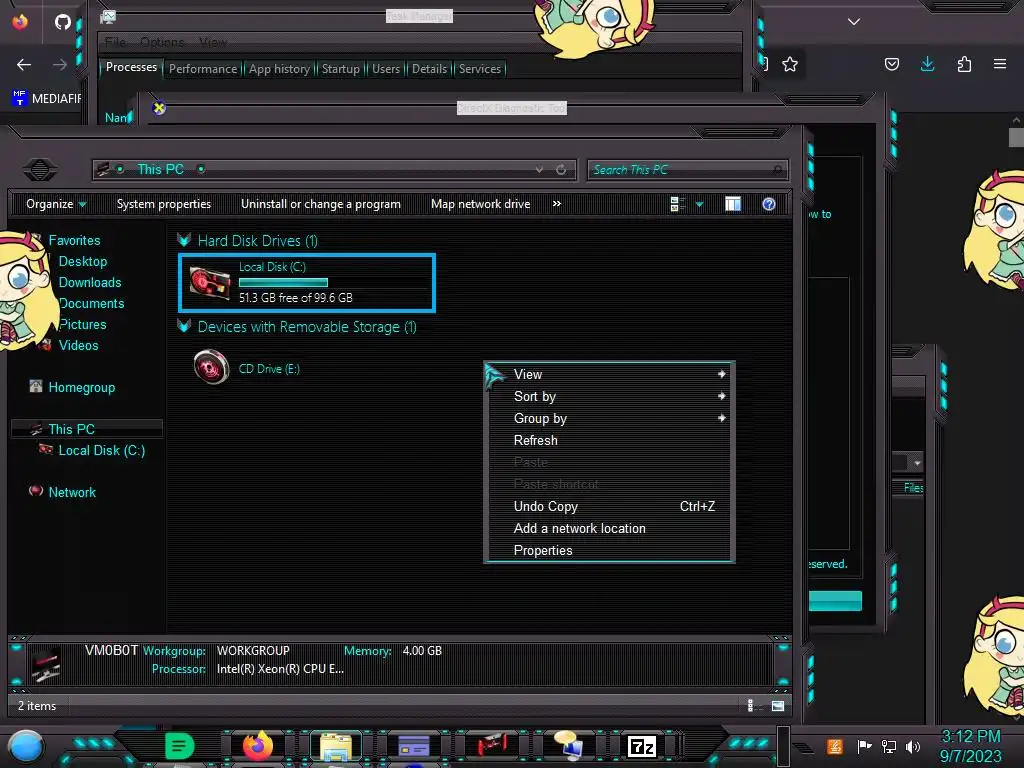Open the volume speaker tray icon
The height and width of the screenshot is (768, 1024).
(913, 746)
